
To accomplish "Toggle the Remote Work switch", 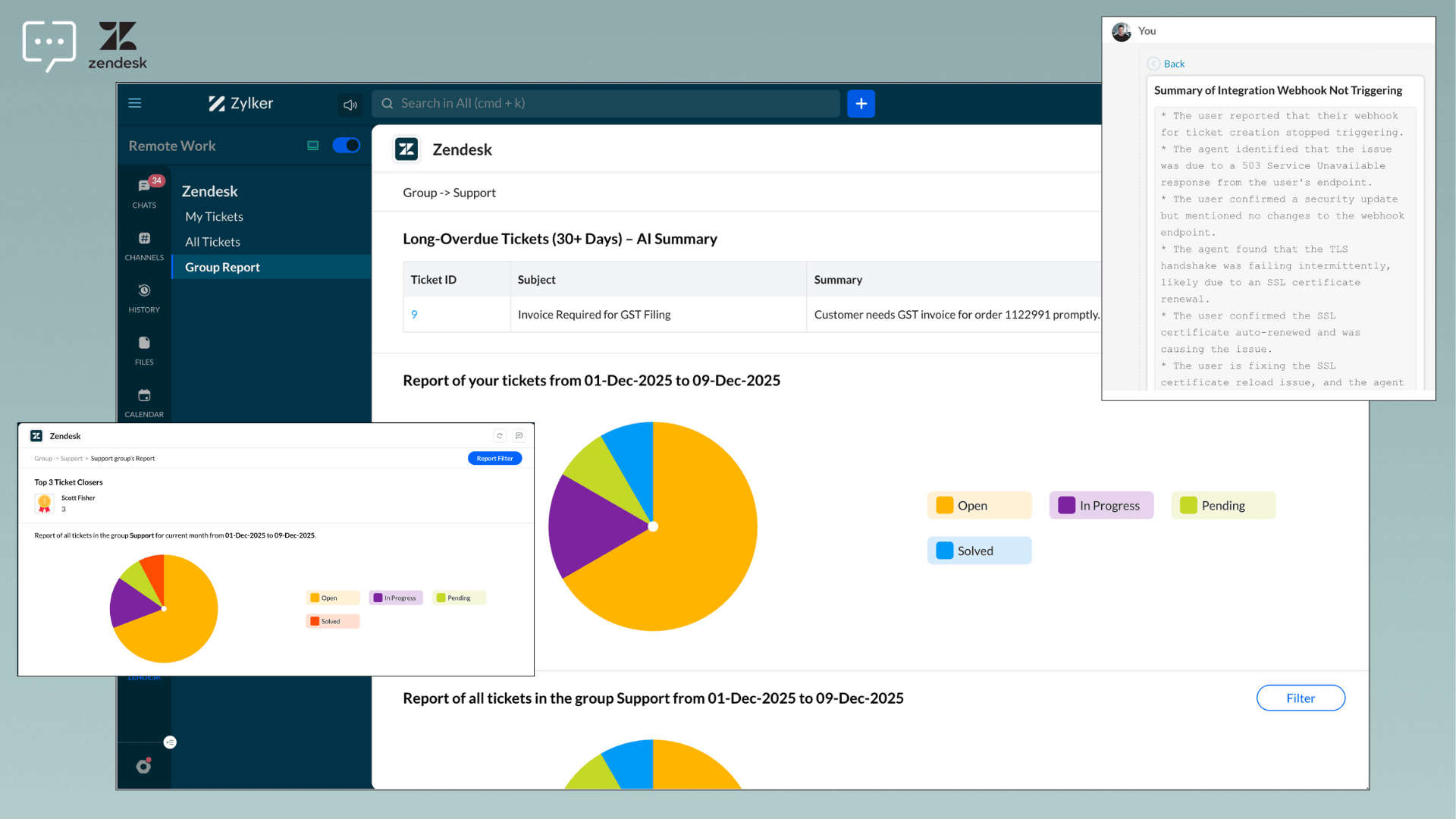I will (347, 146).
